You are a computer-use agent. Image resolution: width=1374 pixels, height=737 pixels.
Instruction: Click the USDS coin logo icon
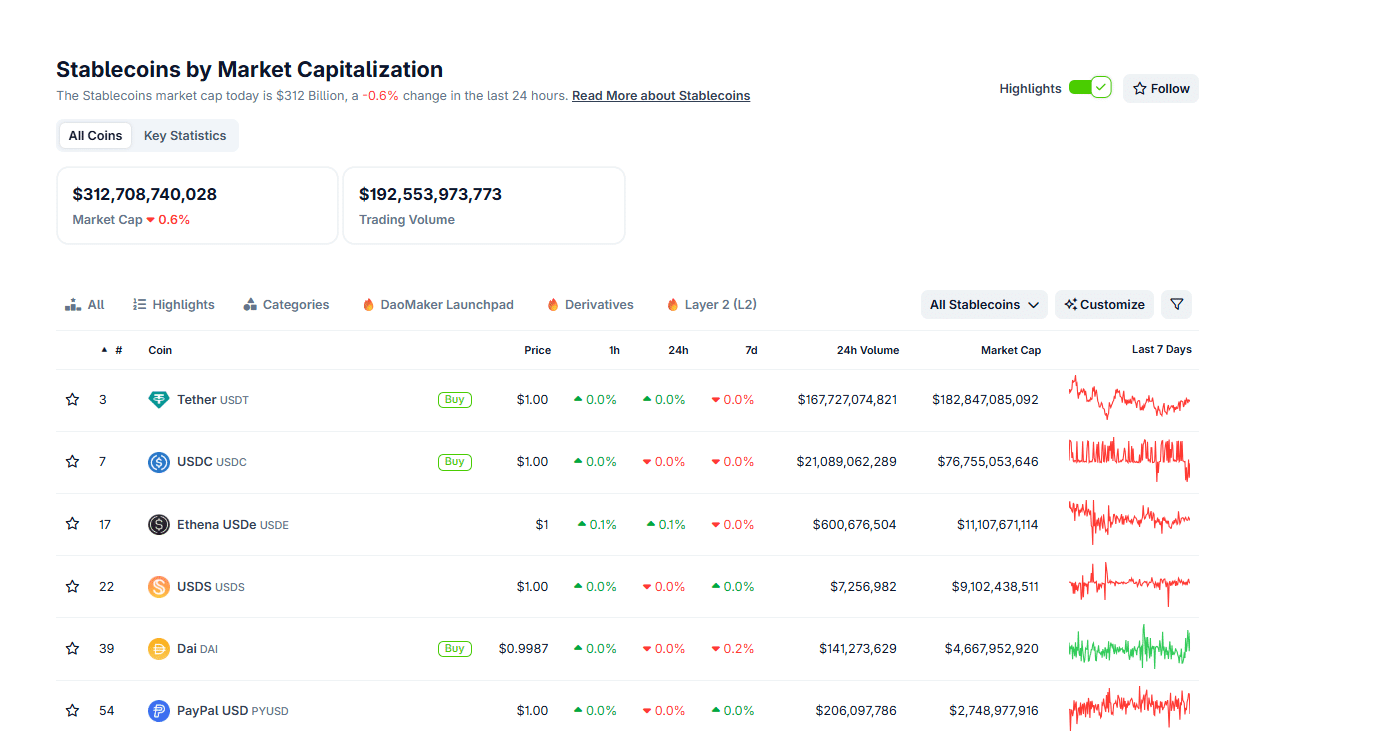point(158,587)
